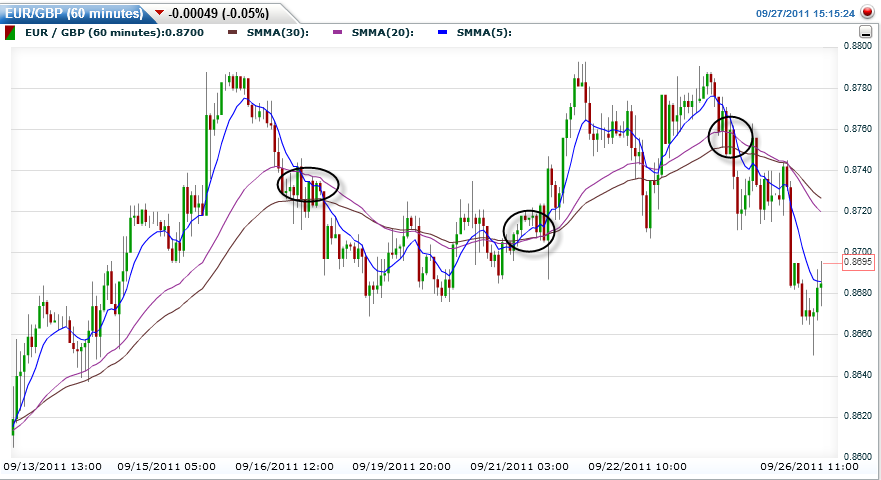Select the ellipse annotation near 09/21/2011
Image resolution: width=881 pixels, height=480 pixels.
click(x=528, y=231)
